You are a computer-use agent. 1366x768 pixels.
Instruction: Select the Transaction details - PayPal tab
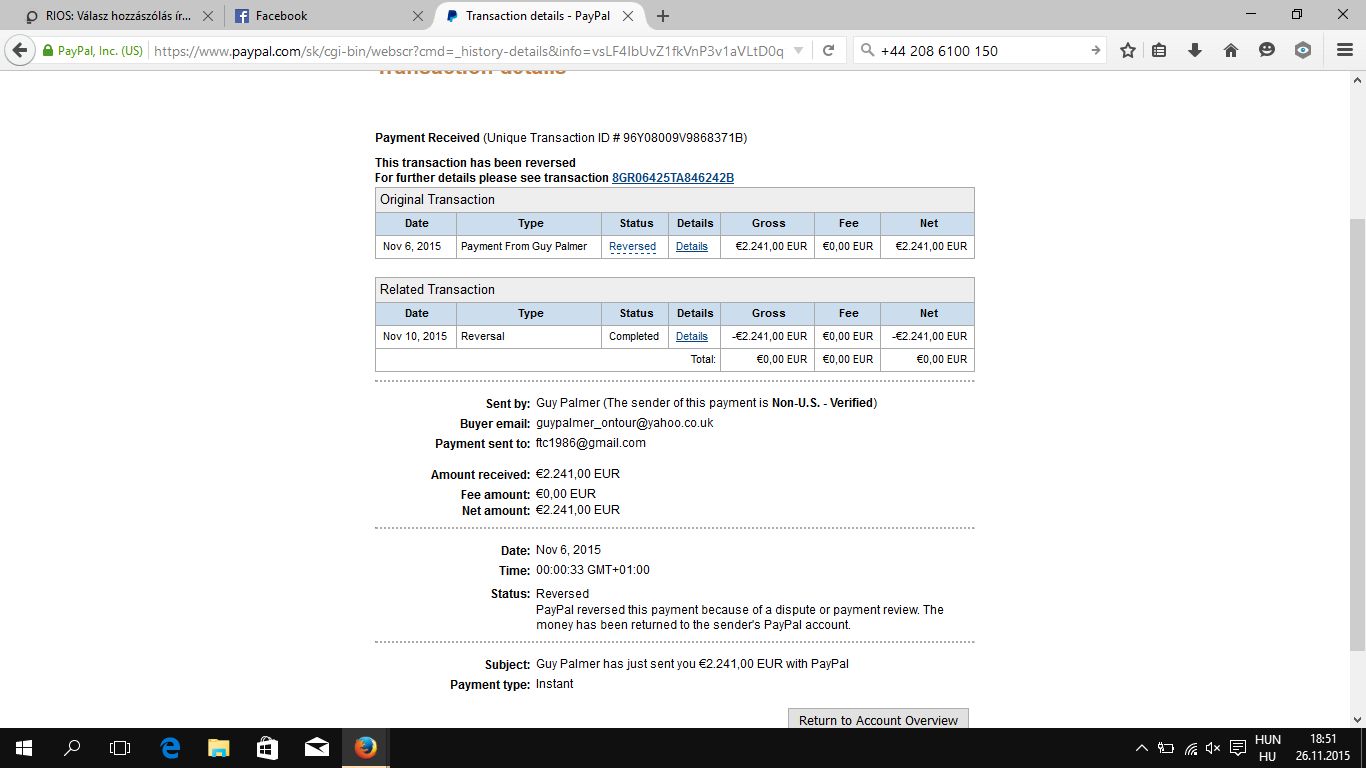[x=539, y=16]
